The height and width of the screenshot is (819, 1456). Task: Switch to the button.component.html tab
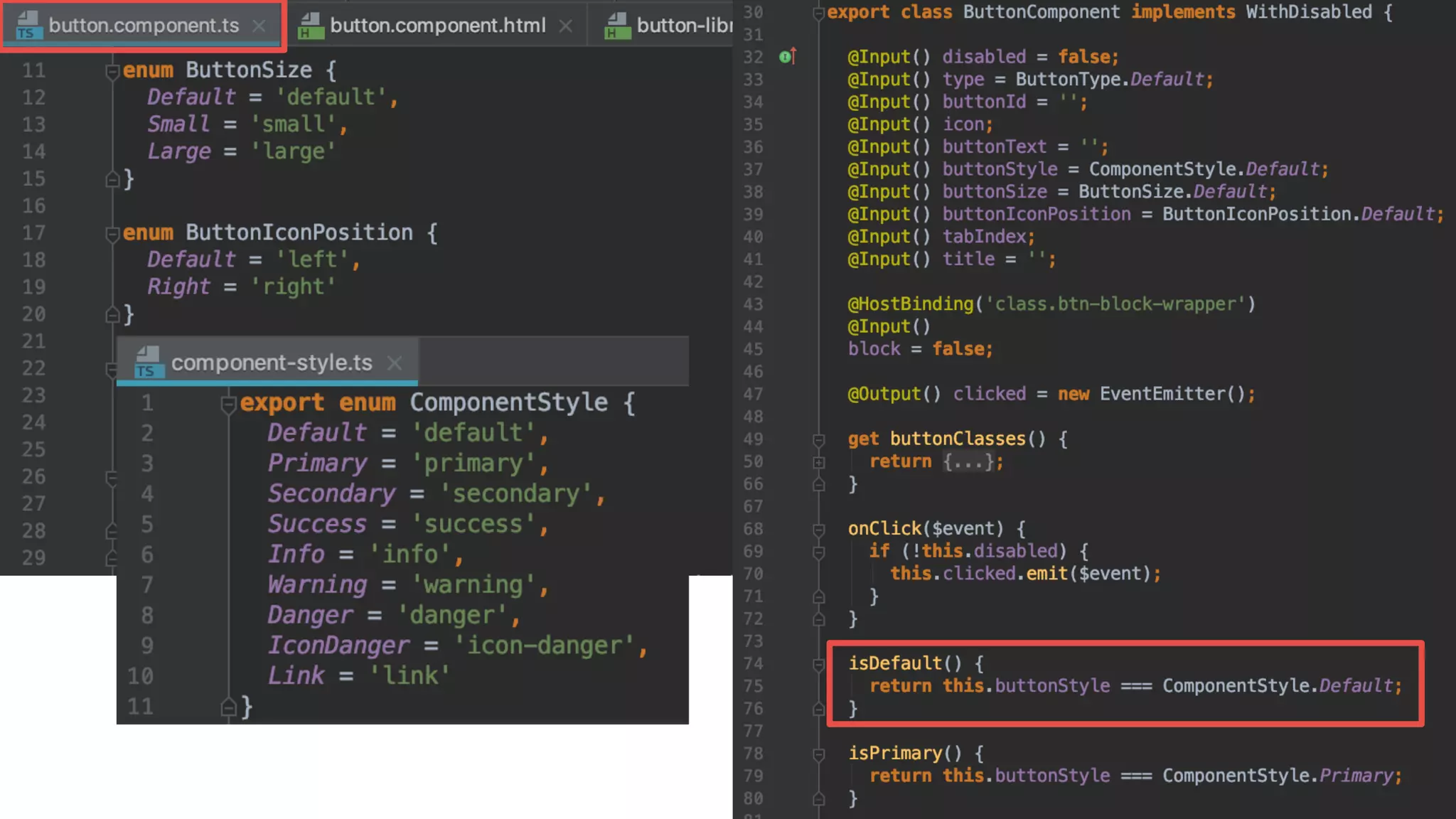coord(437,26)
